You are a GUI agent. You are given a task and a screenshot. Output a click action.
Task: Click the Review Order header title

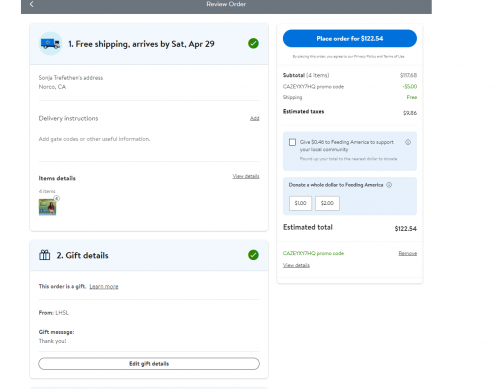click(x=226, y=4)
